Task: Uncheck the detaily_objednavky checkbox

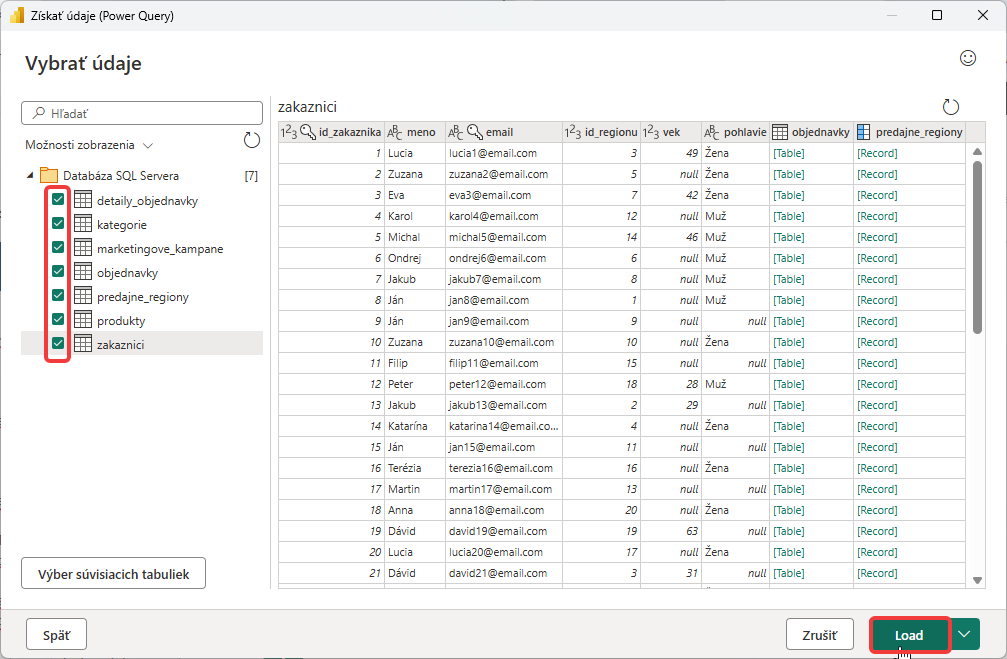Action: pos(58,199)
